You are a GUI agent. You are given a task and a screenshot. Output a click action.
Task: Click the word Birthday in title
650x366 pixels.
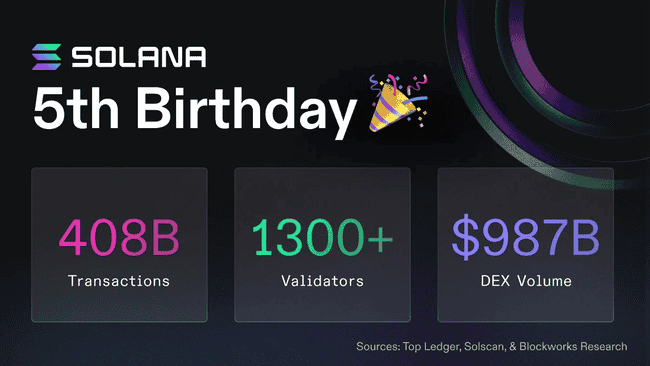[x=246, y=109]
